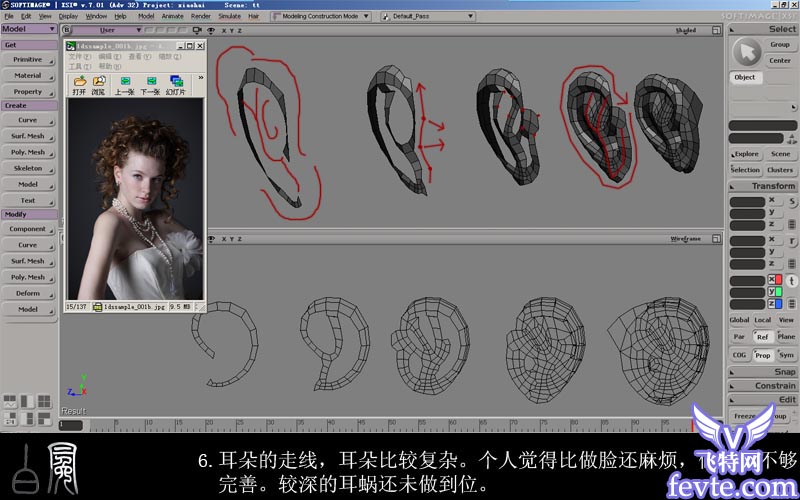800x500 pixels.
Task: Click the Clusters button
Action: pyautogui.click(x=780, y=170)
